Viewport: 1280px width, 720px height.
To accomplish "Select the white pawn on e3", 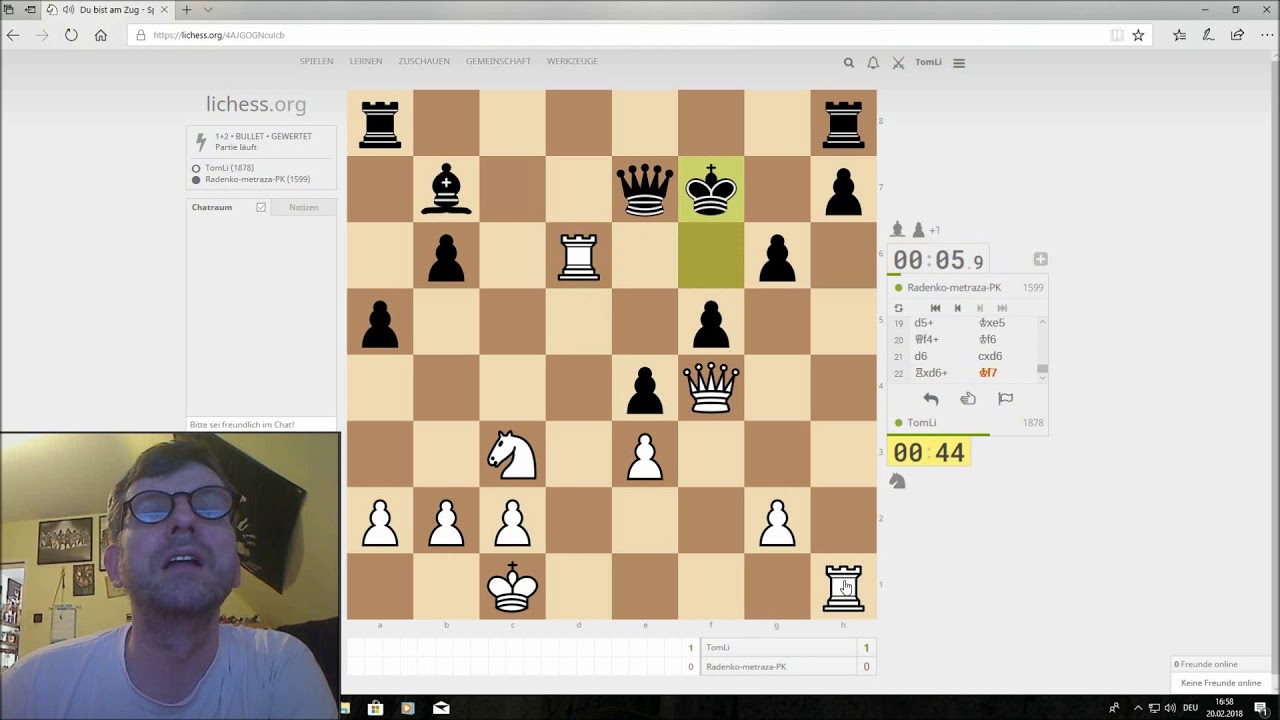I will [x=645, y=454].
